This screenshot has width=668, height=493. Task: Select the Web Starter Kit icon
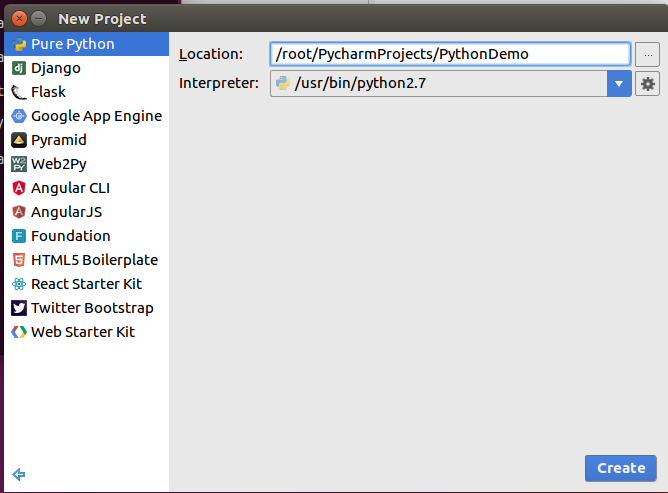(x=19, y=332)
